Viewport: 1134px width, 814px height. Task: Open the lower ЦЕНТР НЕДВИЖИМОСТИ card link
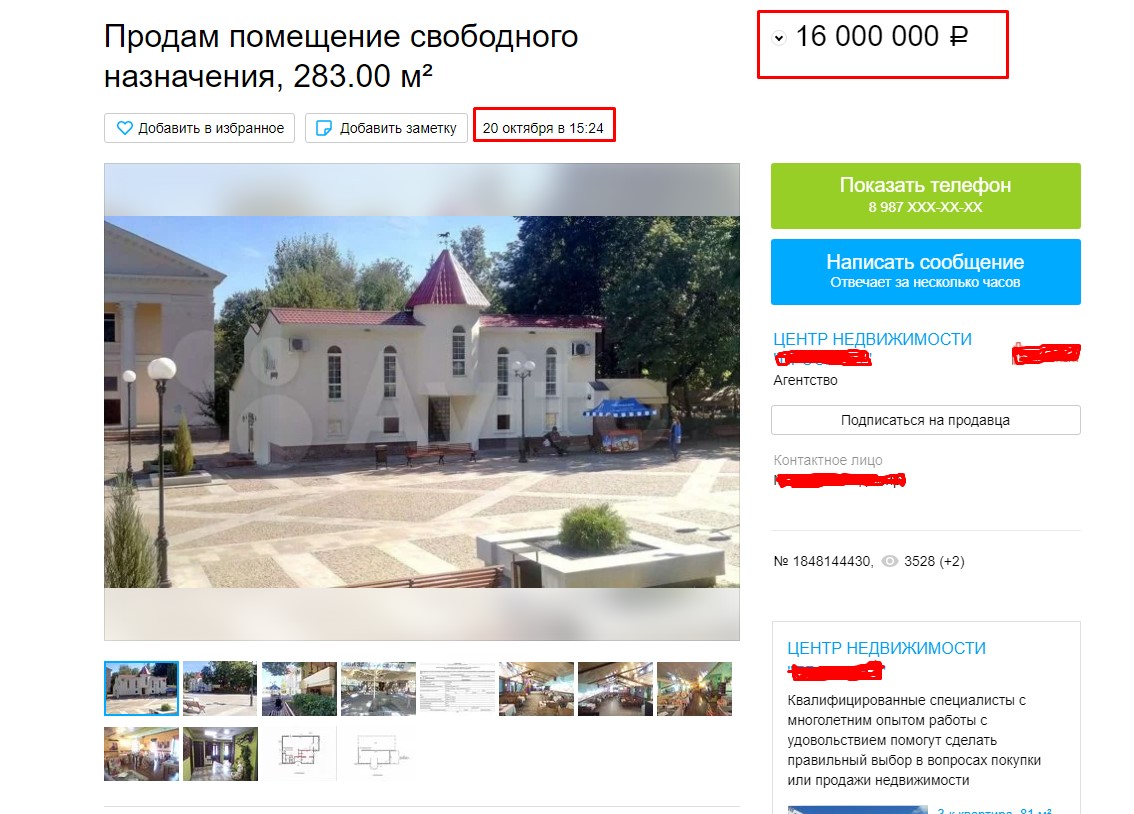coord(887,648)
